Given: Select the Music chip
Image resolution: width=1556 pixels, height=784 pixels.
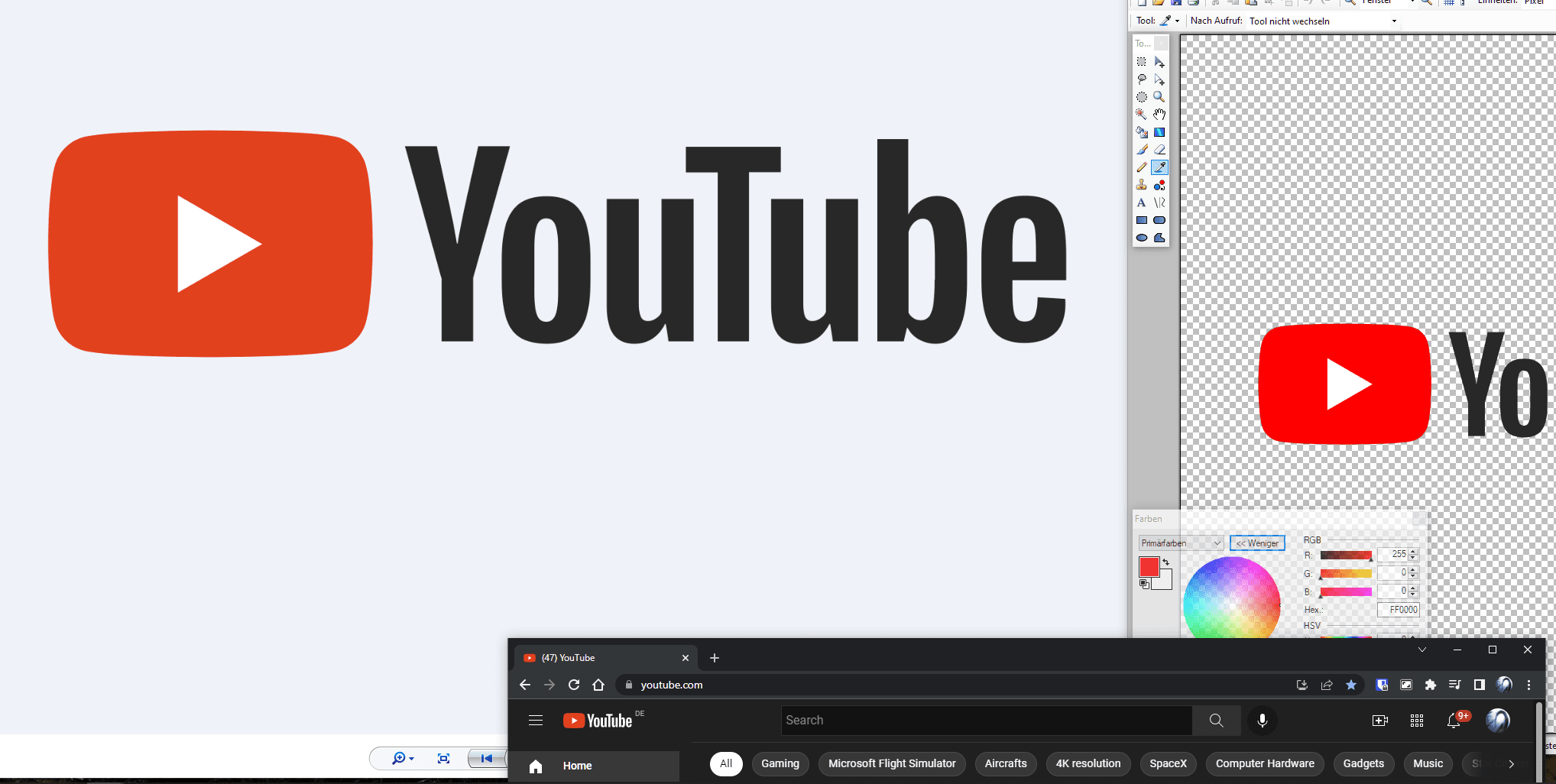Looking at the screenshot, I should click(x=1428, y=763).
